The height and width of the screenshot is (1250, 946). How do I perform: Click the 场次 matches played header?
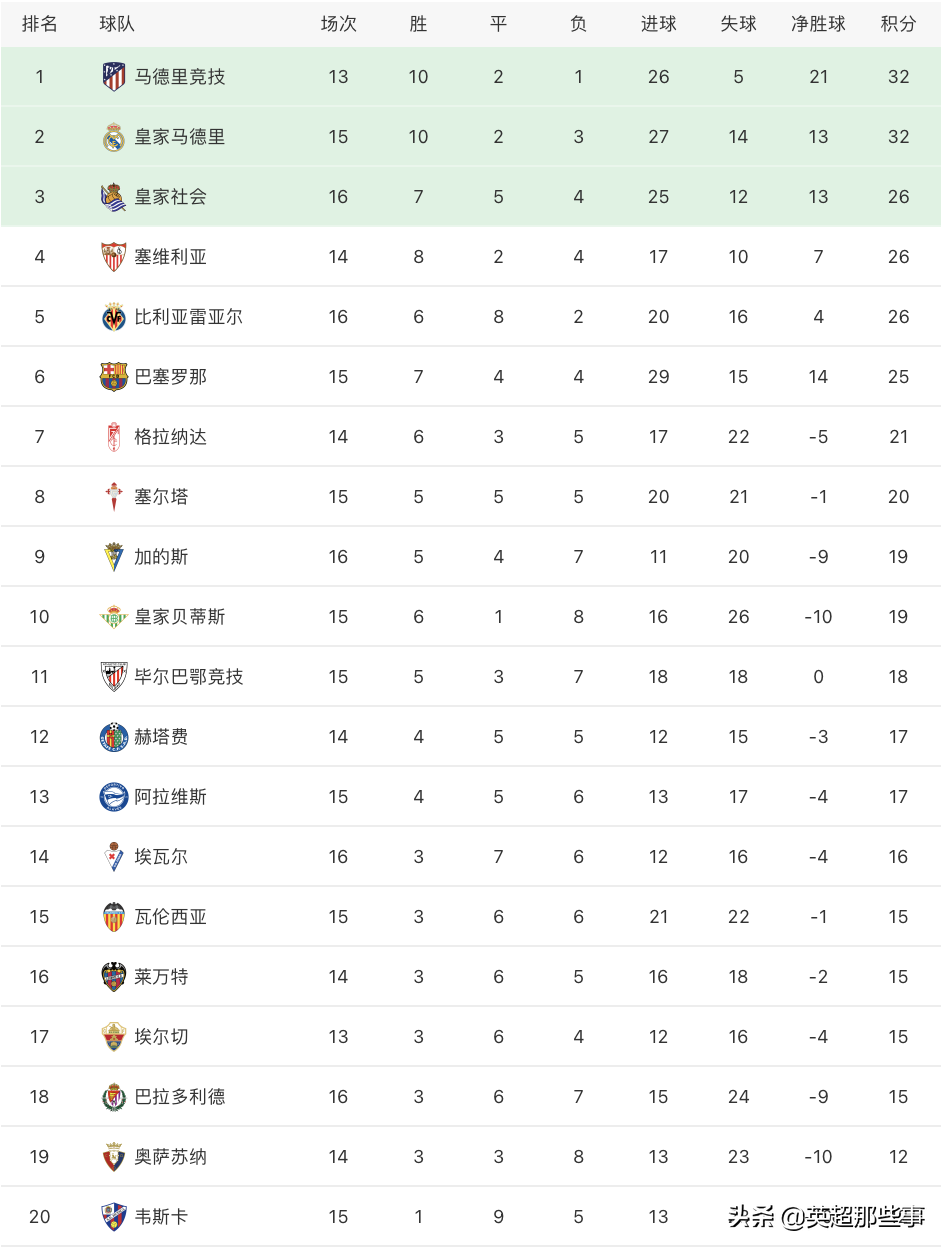click(x=338, y=24)
